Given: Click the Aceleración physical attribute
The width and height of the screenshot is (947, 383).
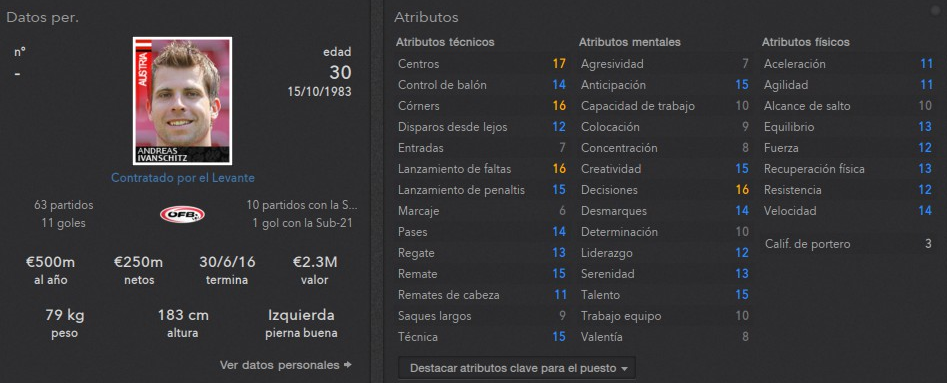Looking at the screenshot, I should (848, 64).
